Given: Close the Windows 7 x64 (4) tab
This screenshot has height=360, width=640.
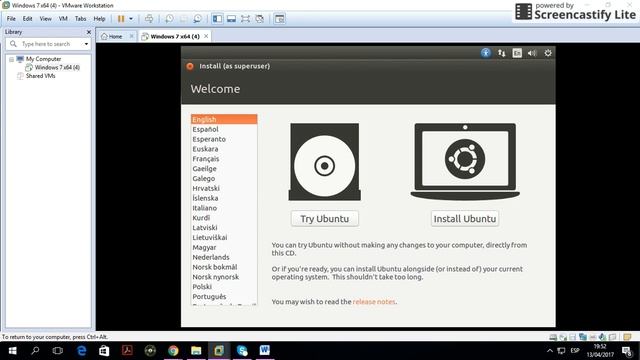Looking at the screenshot, I should (206, 36).
